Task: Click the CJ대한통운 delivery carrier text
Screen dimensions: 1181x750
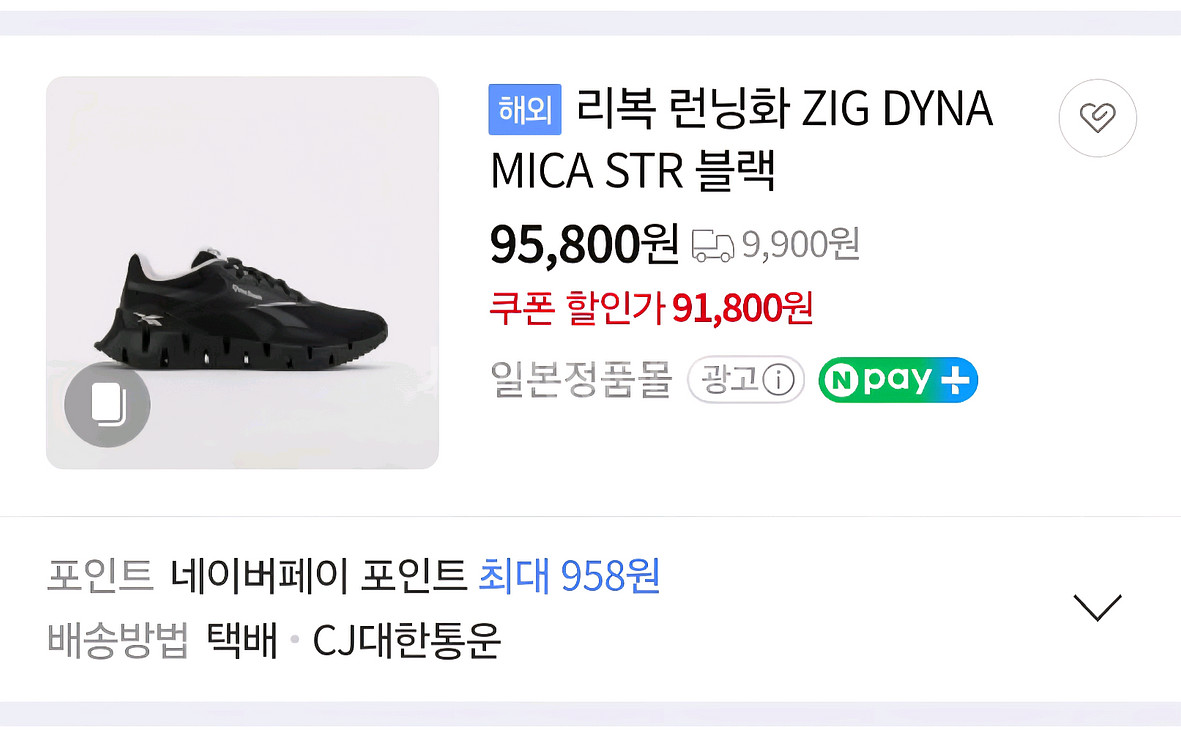Action: [407, 641]
